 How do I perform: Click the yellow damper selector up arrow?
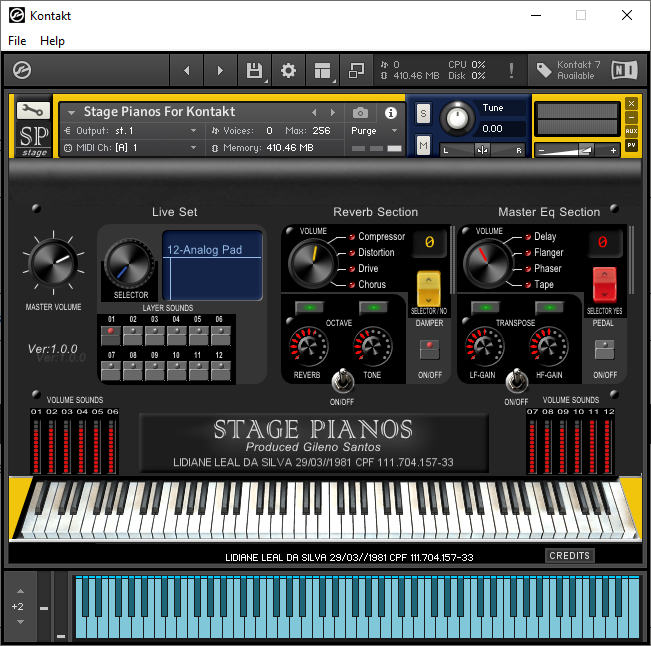pyautogui.click(x=428, y=280)
